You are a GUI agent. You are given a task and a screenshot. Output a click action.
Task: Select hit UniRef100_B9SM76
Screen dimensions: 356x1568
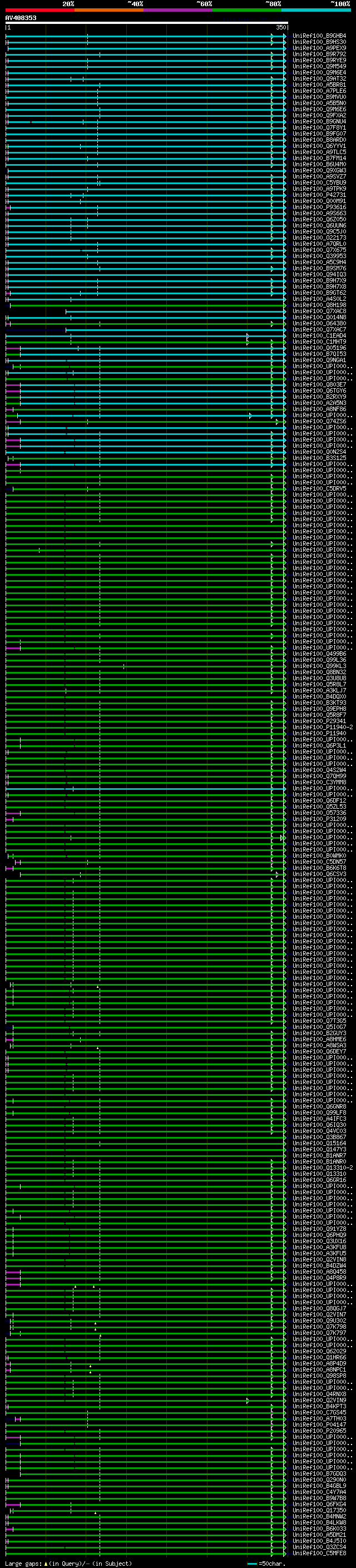coord(319,269)
